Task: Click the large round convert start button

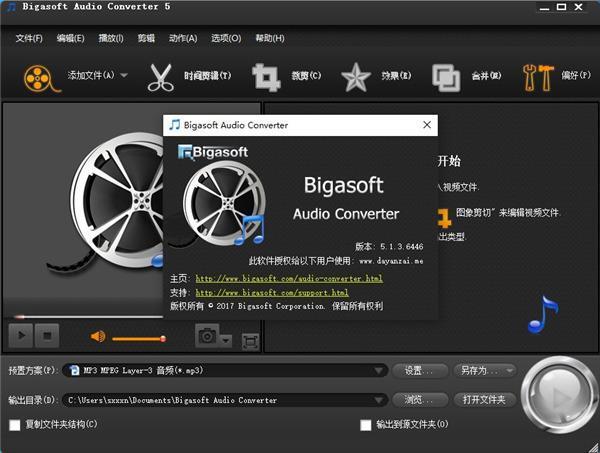Action: point(558,396)
